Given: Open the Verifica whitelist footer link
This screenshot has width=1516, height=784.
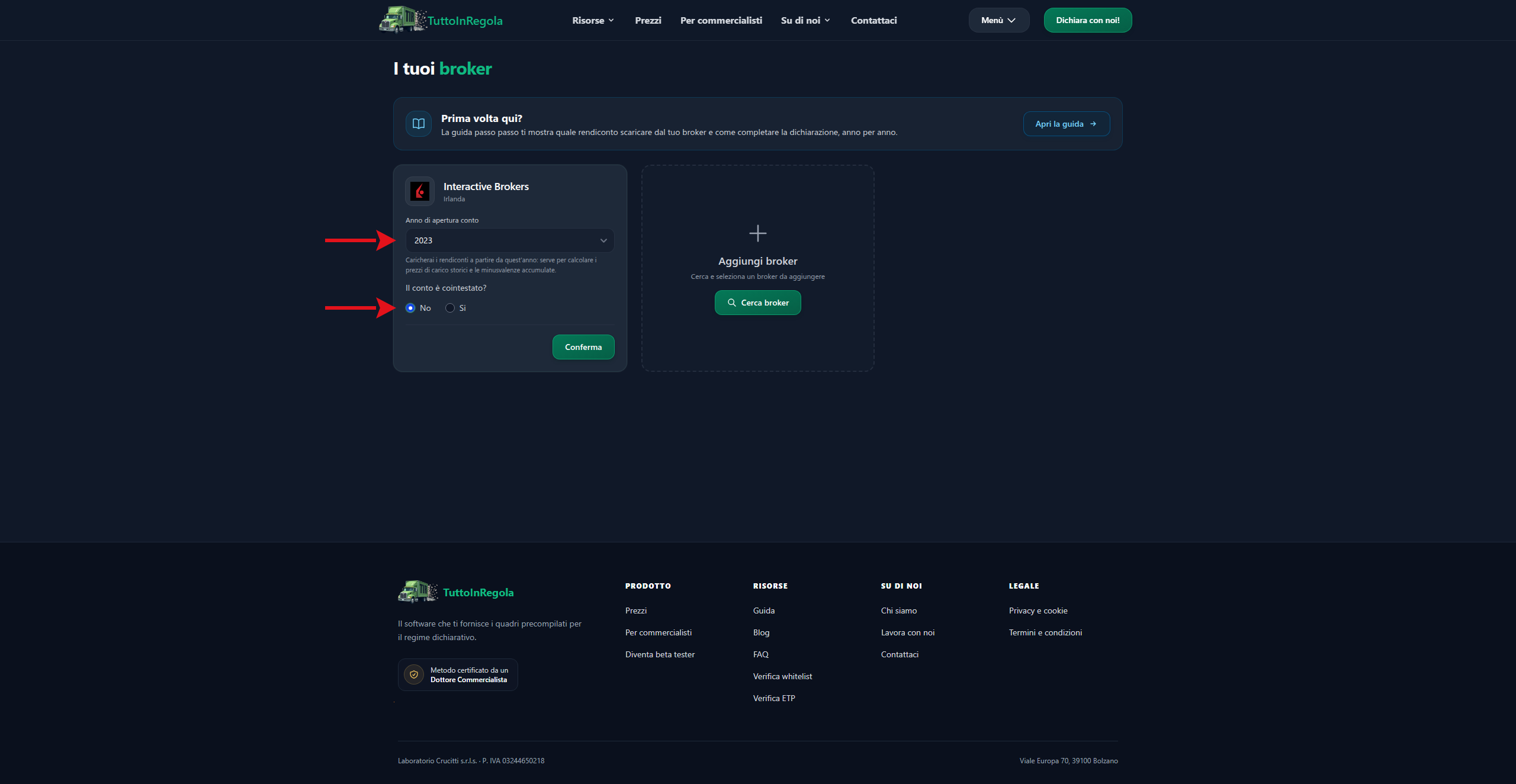Looking at the screenshot, I should tap(782, 676).
